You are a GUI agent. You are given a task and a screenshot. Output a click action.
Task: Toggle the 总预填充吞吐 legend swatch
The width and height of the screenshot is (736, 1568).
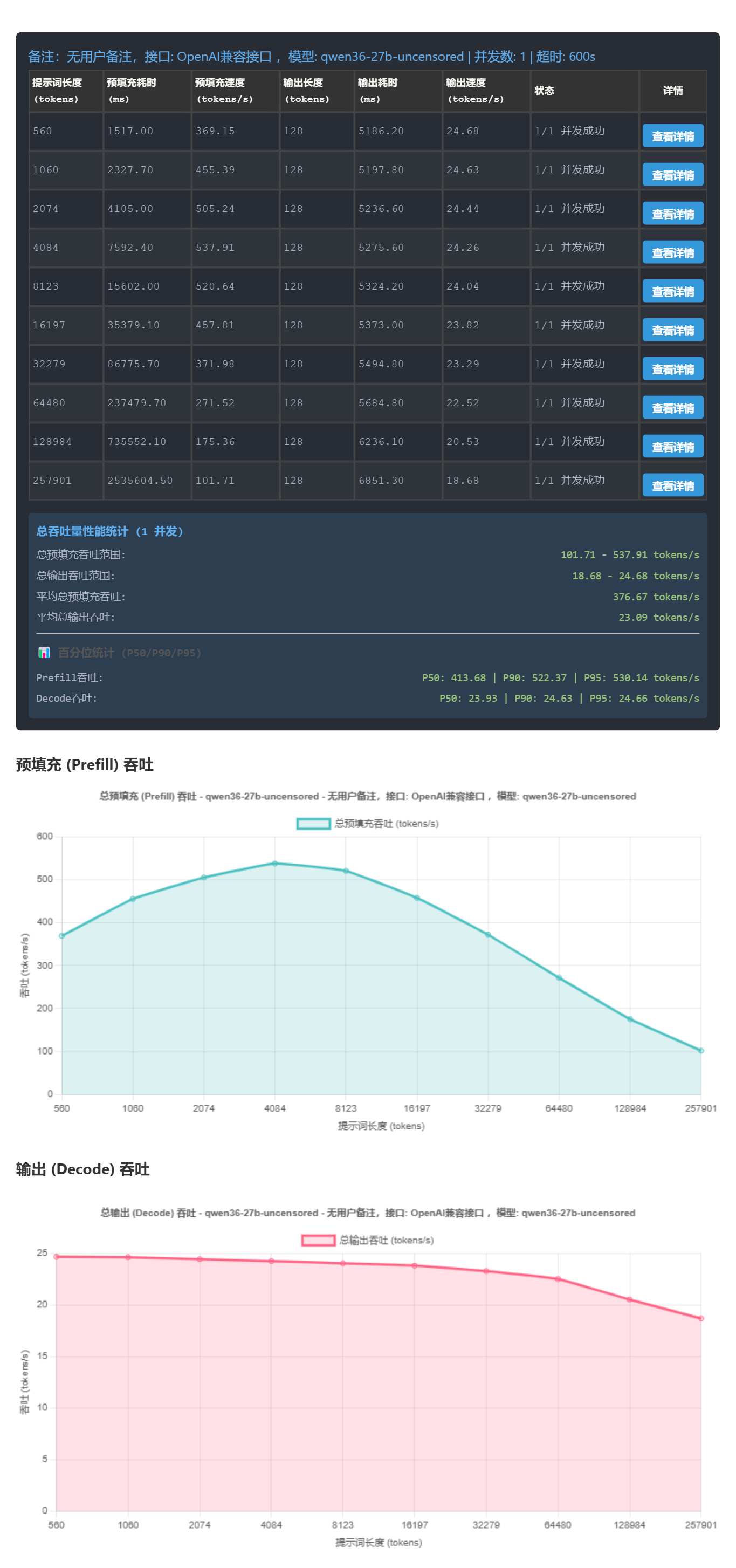(x=313, y=824)
